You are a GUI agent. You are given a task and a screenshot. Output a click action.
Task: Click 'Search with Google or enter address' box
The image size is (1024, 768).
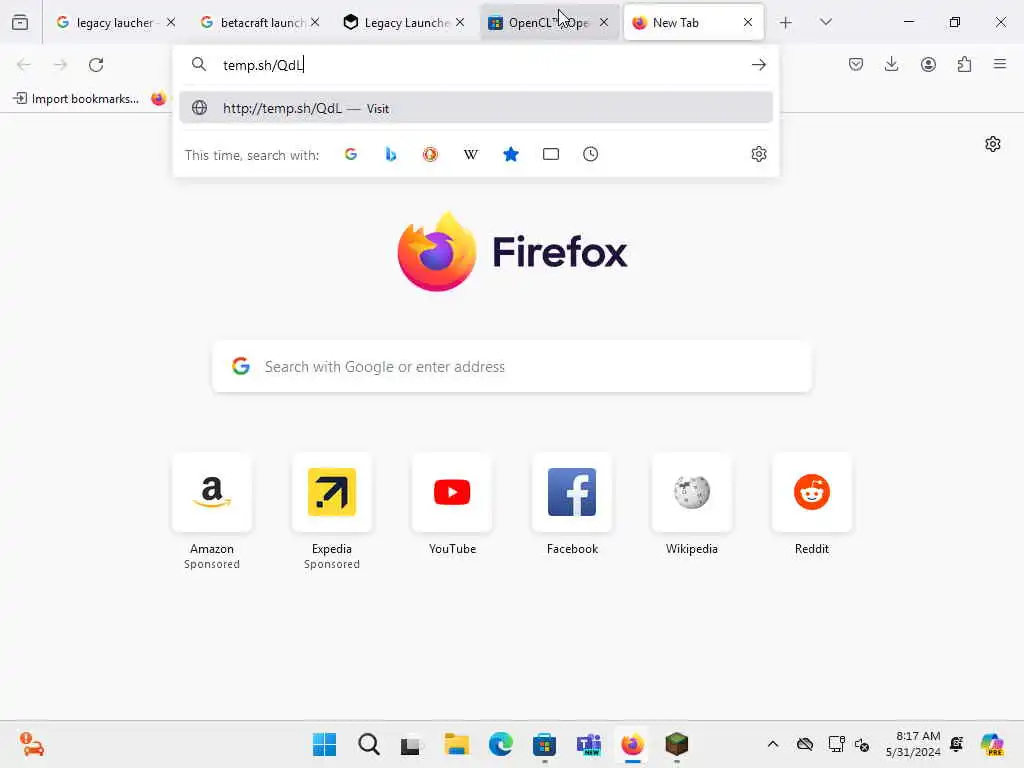512,366
